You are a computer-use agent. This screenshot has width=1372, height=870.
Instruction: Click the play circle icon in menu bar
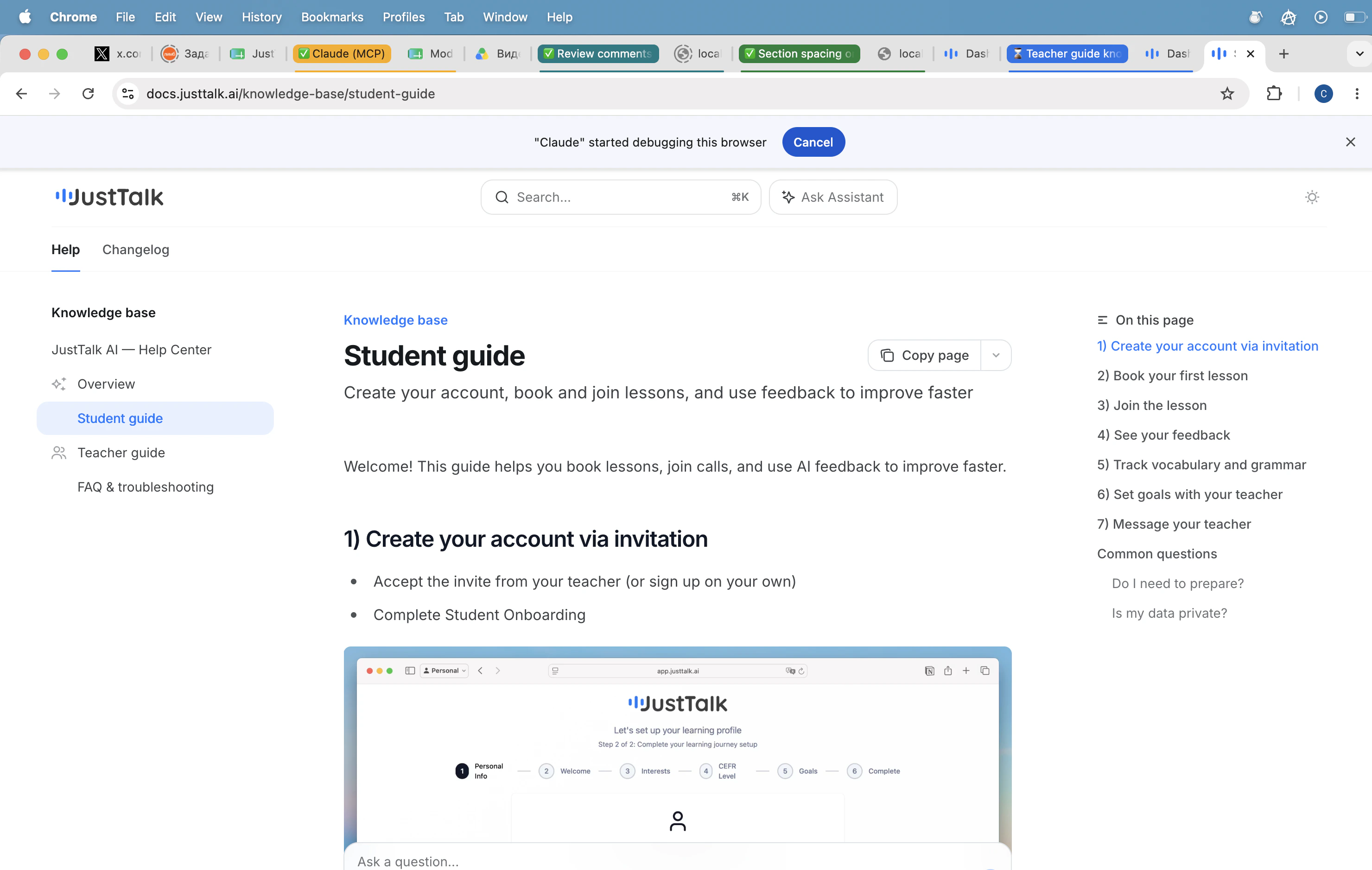[x=1321, y=17]
